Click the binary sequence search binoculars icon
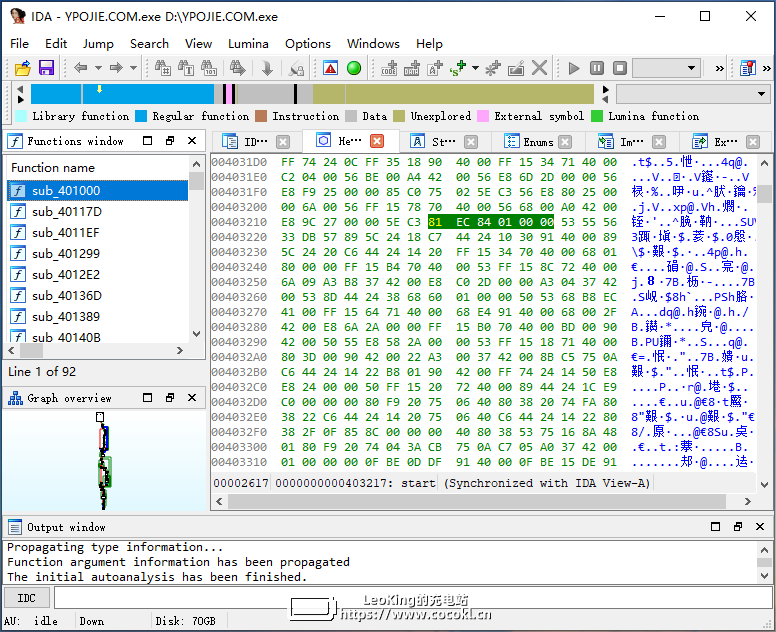 tap(209, 68)
